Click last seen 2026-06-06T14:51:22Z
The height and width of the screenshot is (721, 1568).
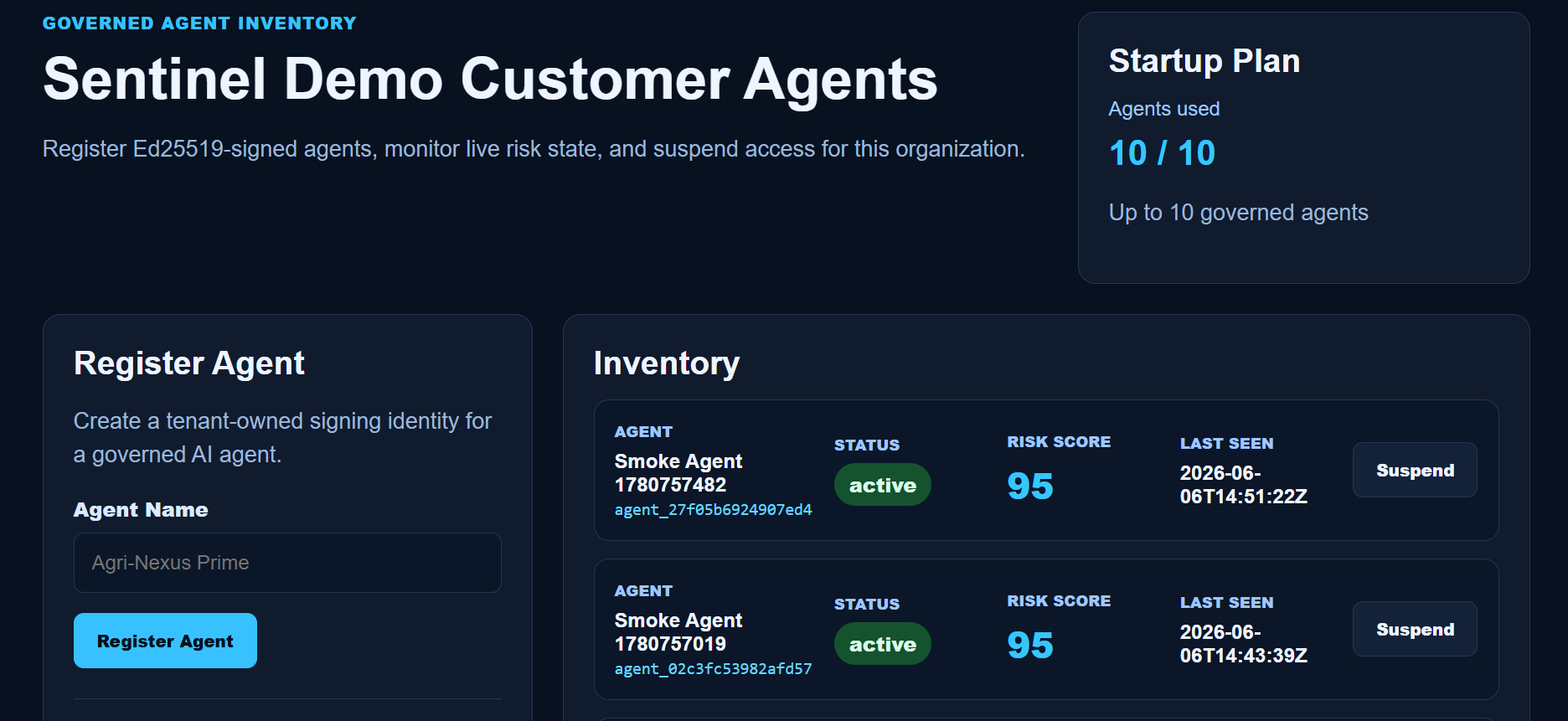coord(1244,485)
